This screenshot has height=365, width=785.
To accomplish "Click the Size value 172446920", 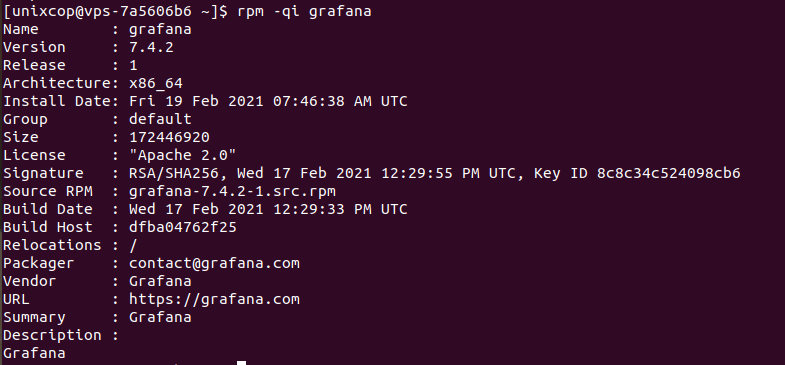I will 169,137.
